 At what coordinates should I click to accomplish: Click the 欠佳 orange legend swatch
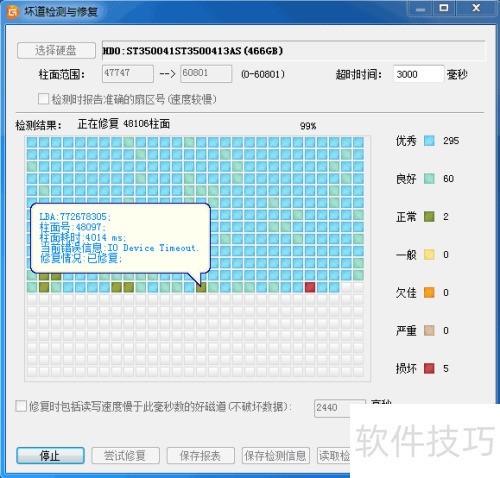429,293
